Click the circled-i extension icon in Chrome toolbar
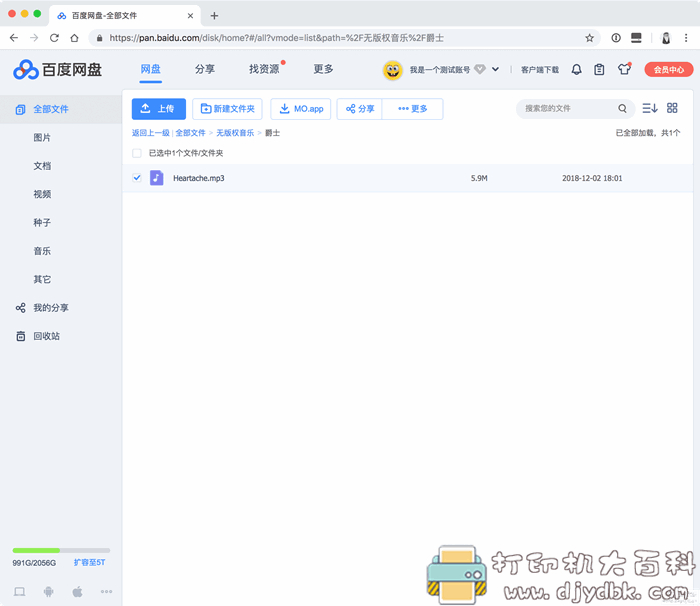This screenshot has width=700, height=606. coord(616,38)
